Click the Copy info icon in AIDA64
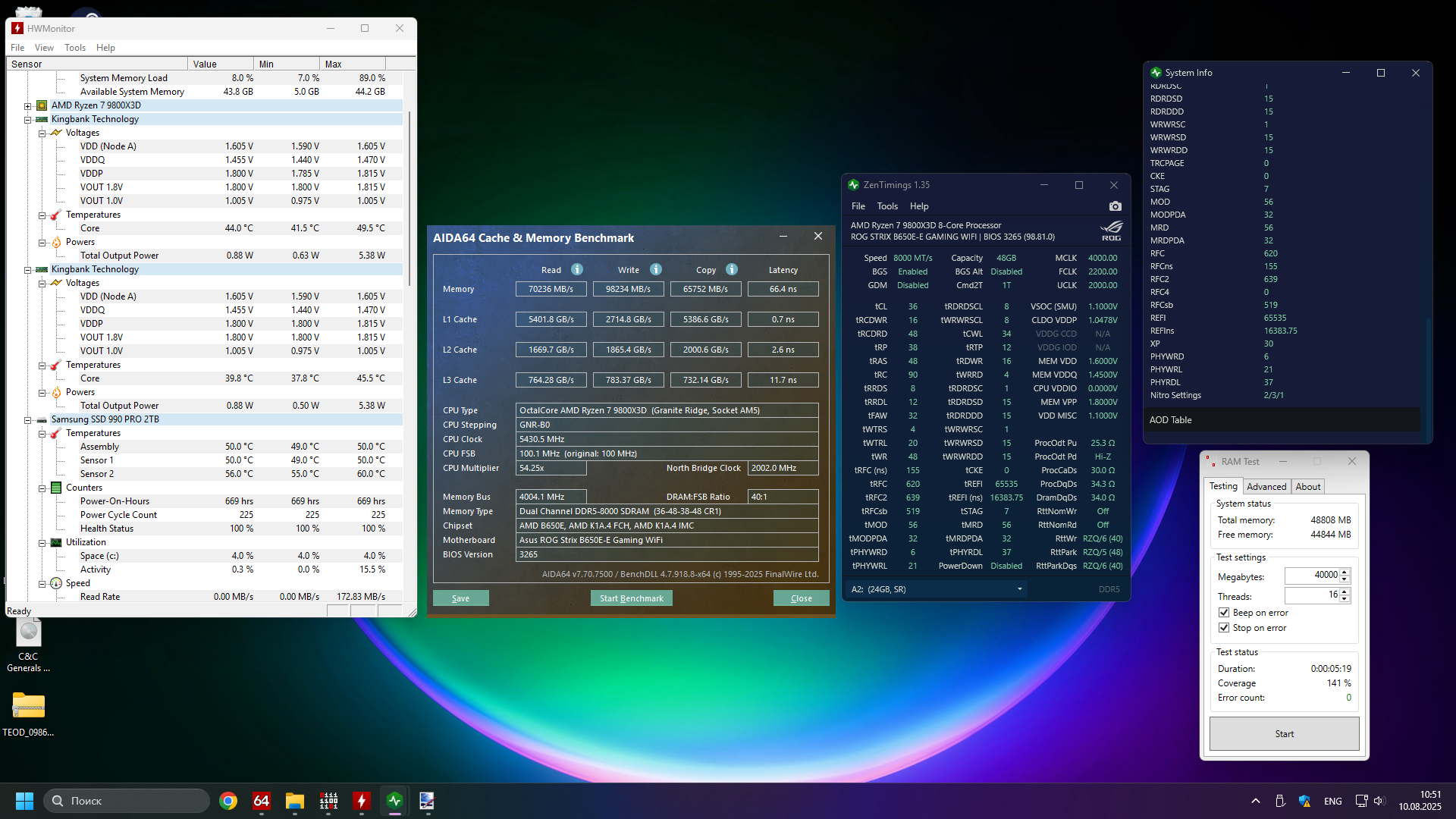Image resolution: width=1456 pixels, height=819 pixels. [732, 269]
